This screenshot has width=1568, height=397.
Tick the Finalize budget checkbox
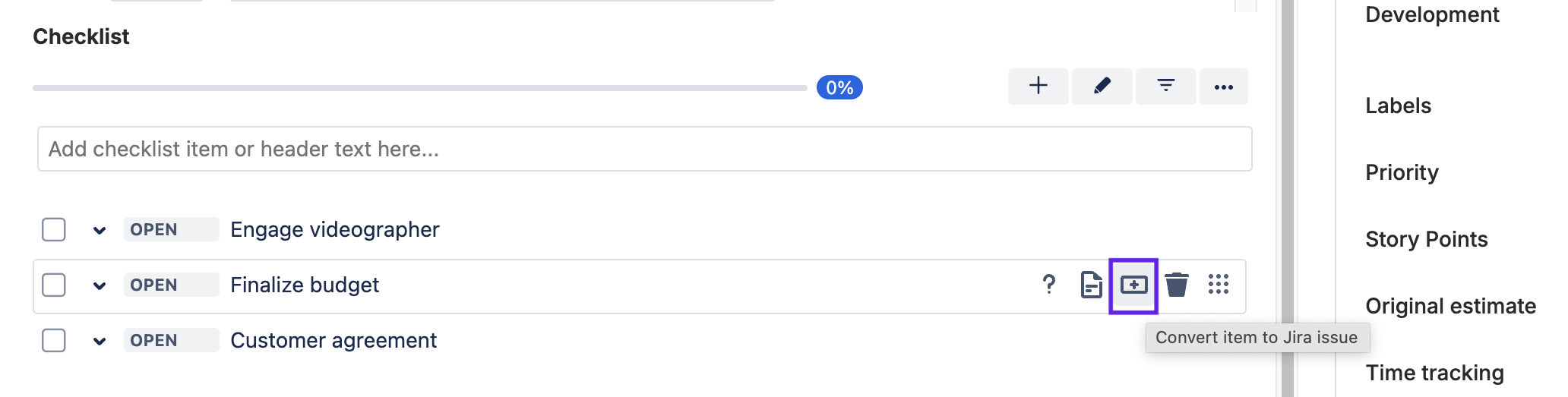[54, 285]
